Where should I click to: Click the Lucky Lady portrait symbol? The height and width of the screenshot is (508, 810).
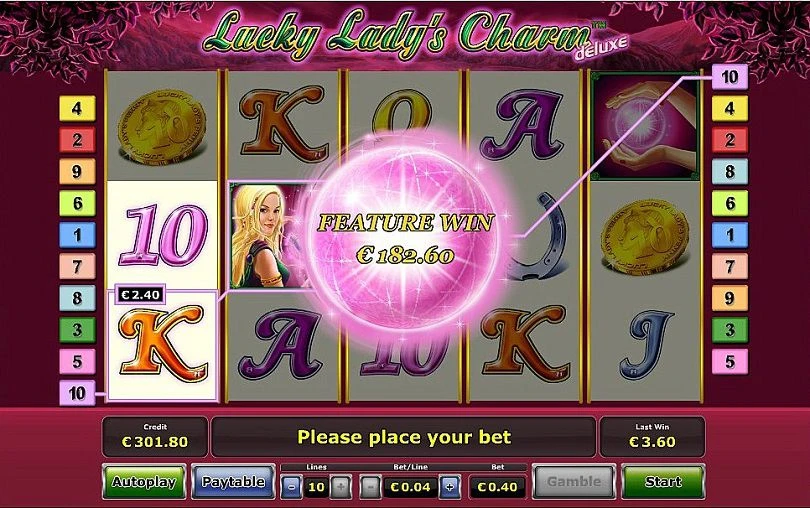(x=270, y=235)
